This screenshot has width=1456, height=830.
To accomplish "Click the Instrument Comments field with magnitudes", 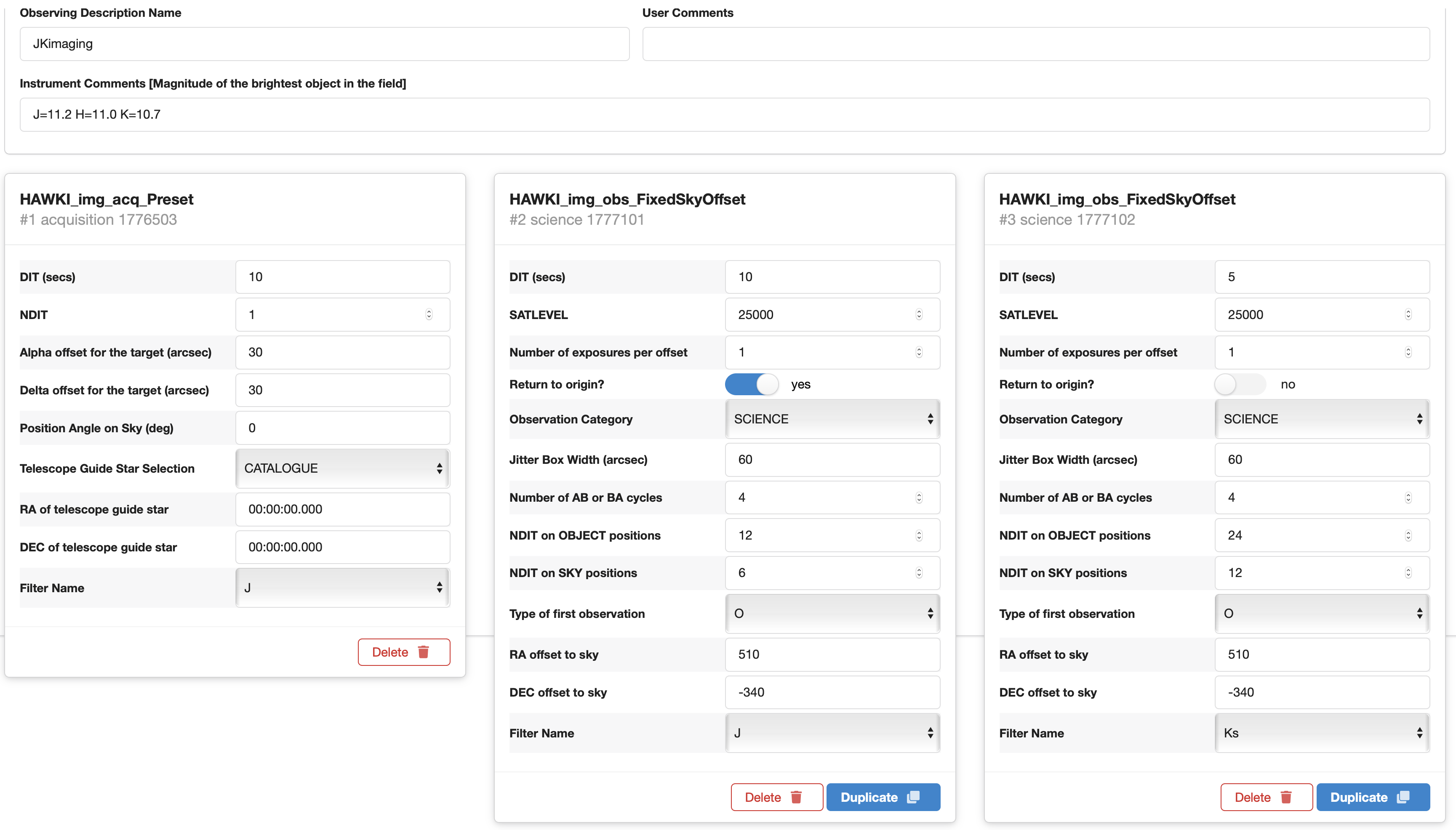I will coord(725,114).
